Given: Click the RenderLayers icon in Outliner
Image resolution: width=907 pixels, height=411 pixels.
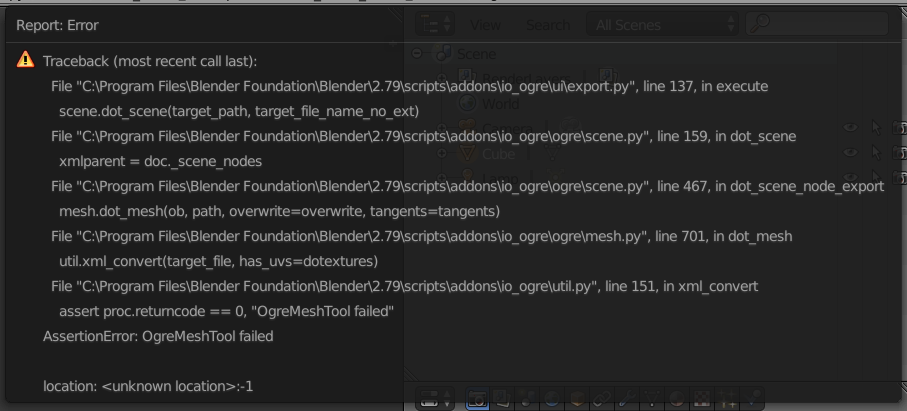Looking at the screenshot, I should coord(467,77).
